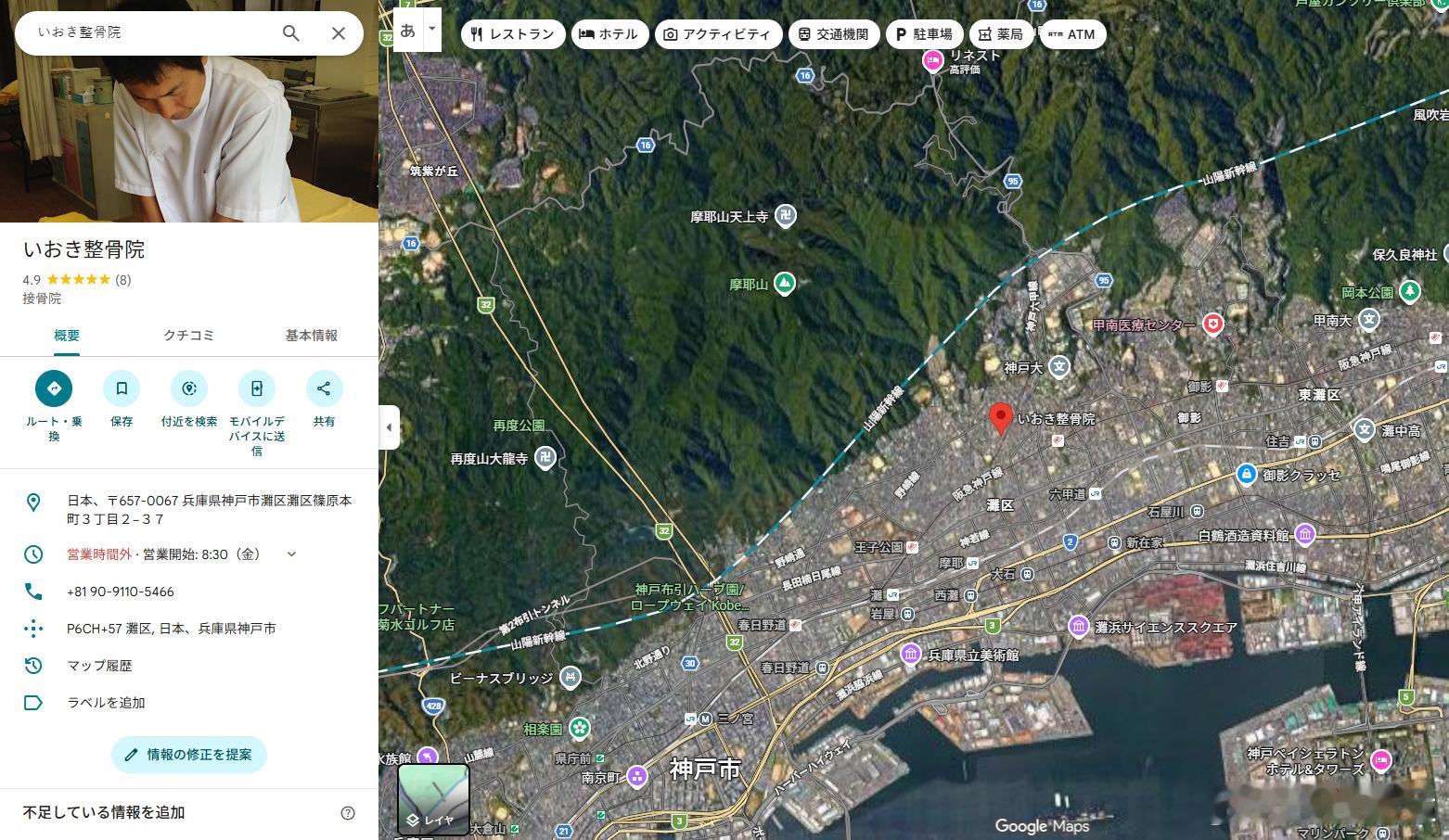Click the 南京町 marker icon
Image resolution: width=1449 pixels, height=840 pixels.
point(637,776)
